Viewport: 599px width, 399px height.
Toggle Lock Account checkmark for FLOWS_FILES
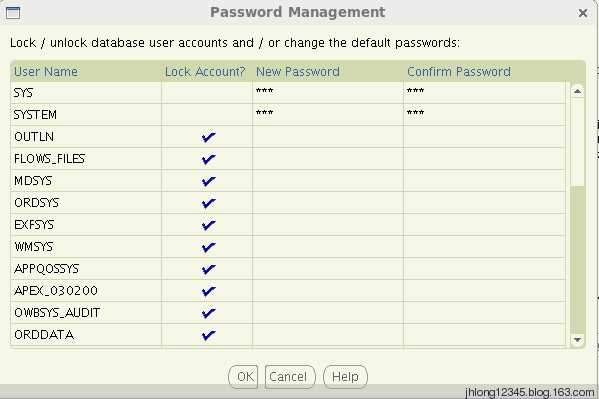[208, 159]
